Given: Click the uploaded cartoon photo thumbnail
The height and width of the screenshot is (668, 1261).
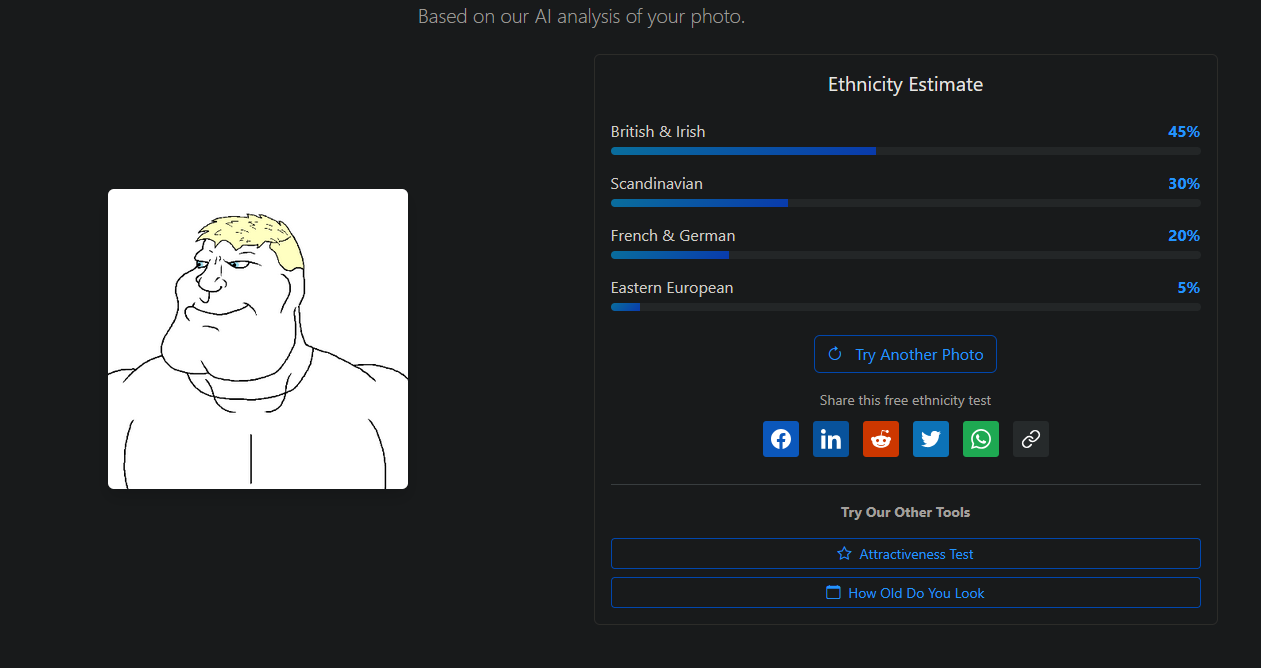Looking at the screenshot, I should [258, 339].
